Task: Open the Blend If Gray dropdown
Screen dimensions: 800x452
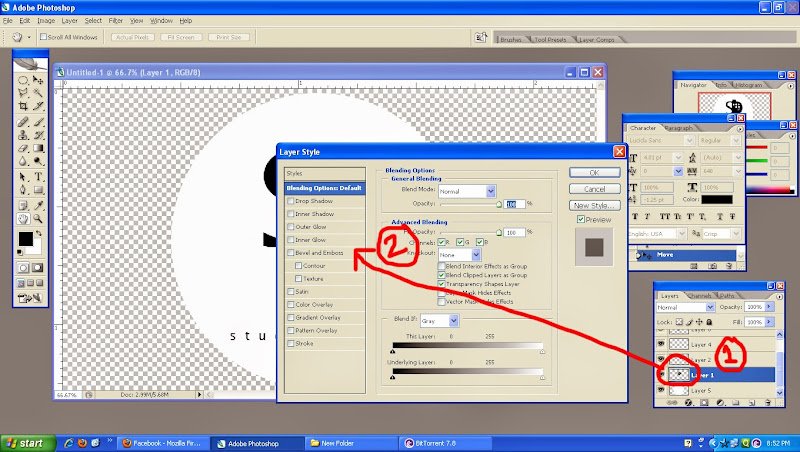Action: [454, 321]
